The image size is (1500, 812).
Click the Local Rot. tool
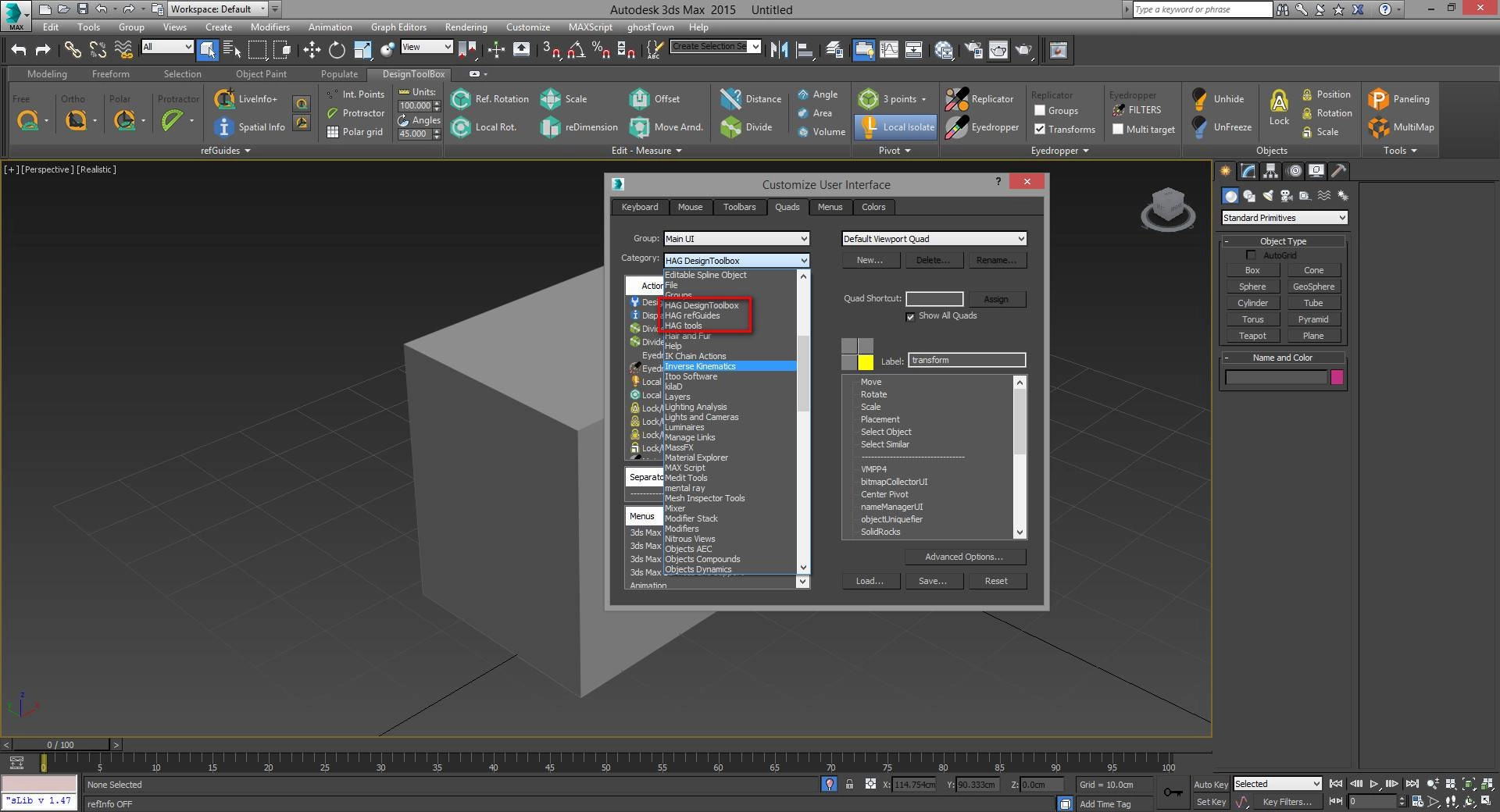pyautogui.click(x=484, y=126)
